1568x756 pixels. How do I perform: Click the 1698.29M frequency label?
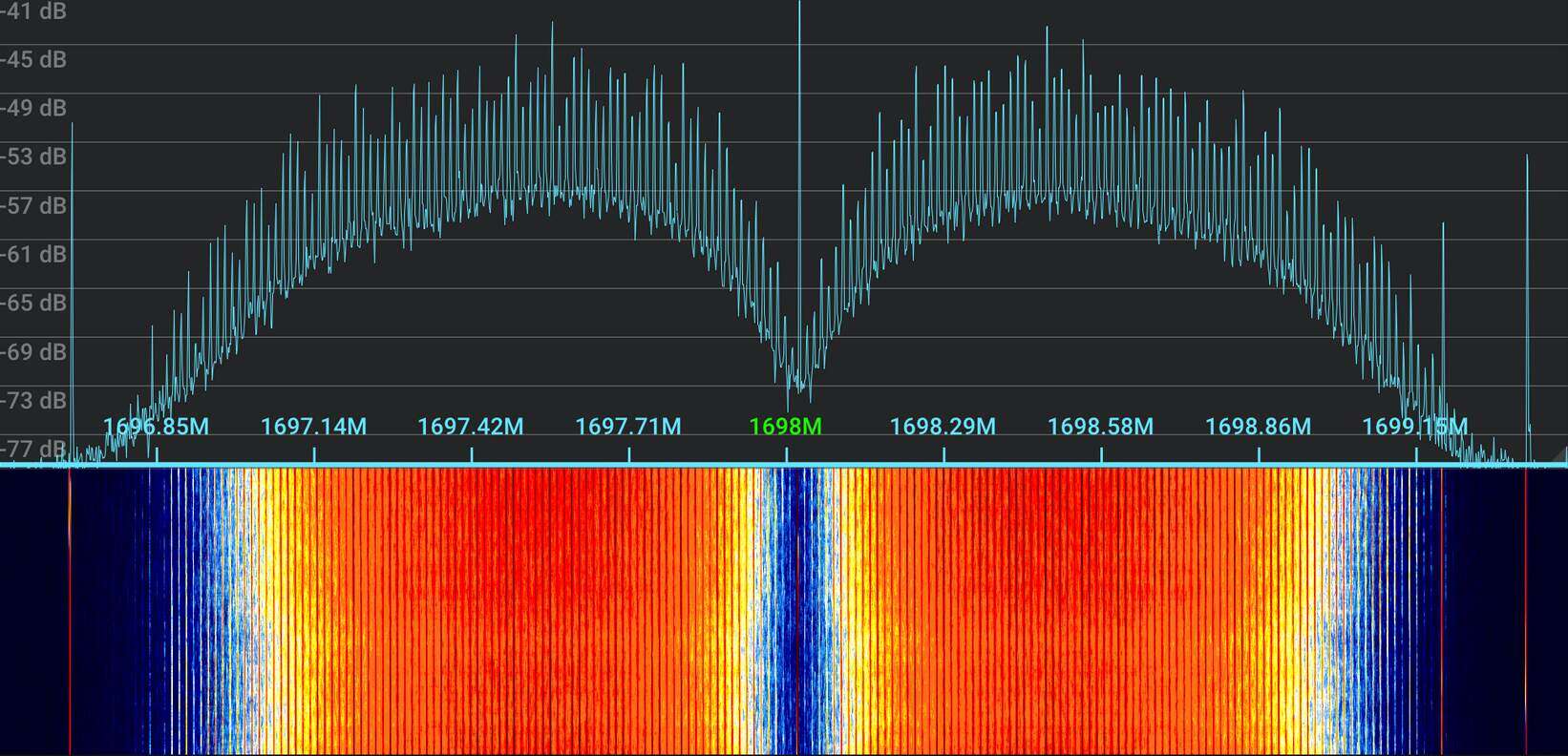[943, 426]
